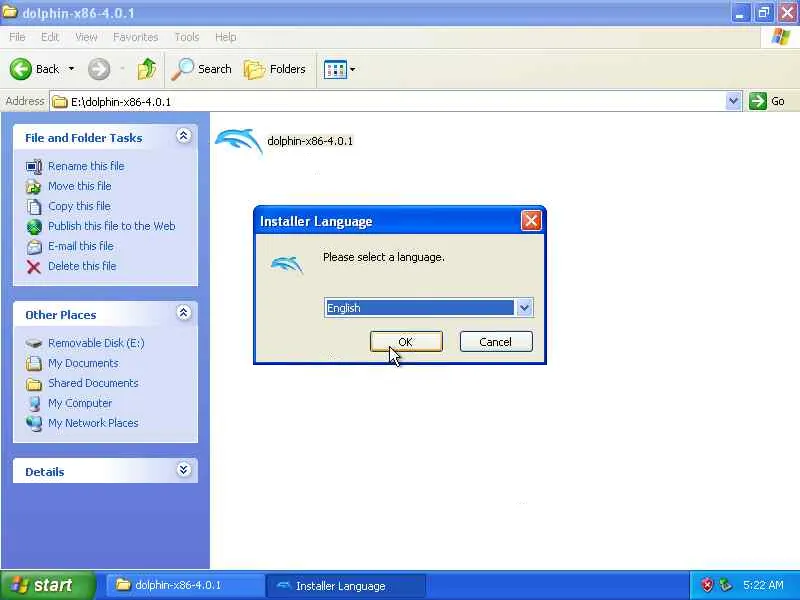Open the Favorites menu
This screenshot has width=800, height=600.
click(135, 37)
